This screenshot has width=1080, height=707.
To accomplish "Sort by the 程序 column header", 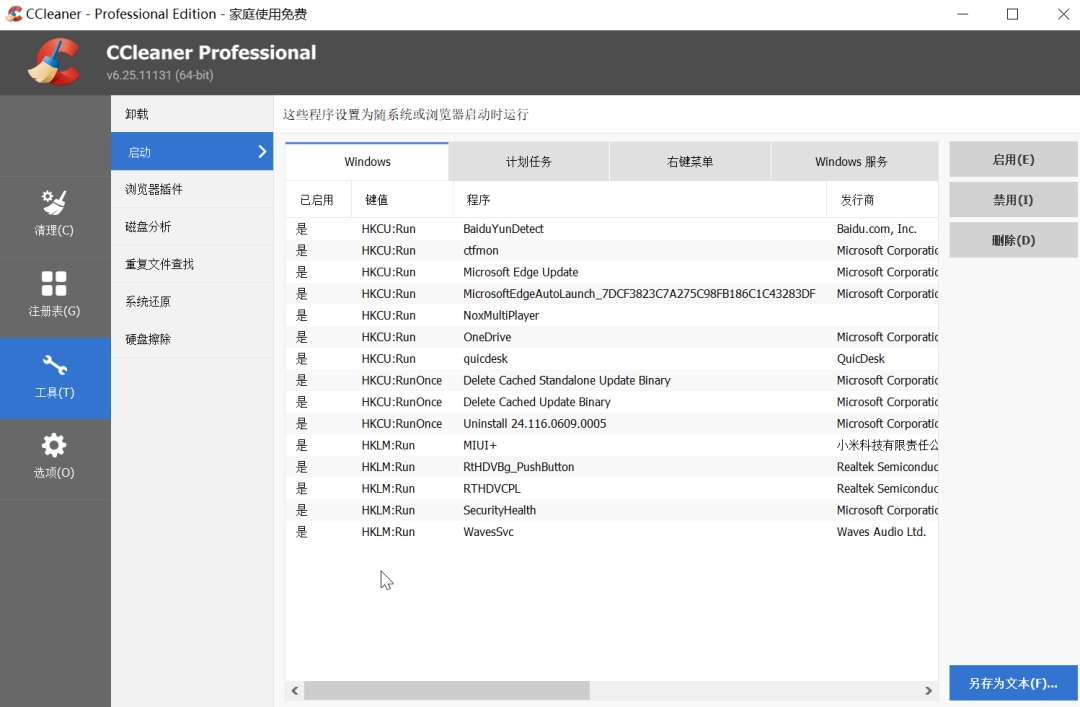I will 479,200.
